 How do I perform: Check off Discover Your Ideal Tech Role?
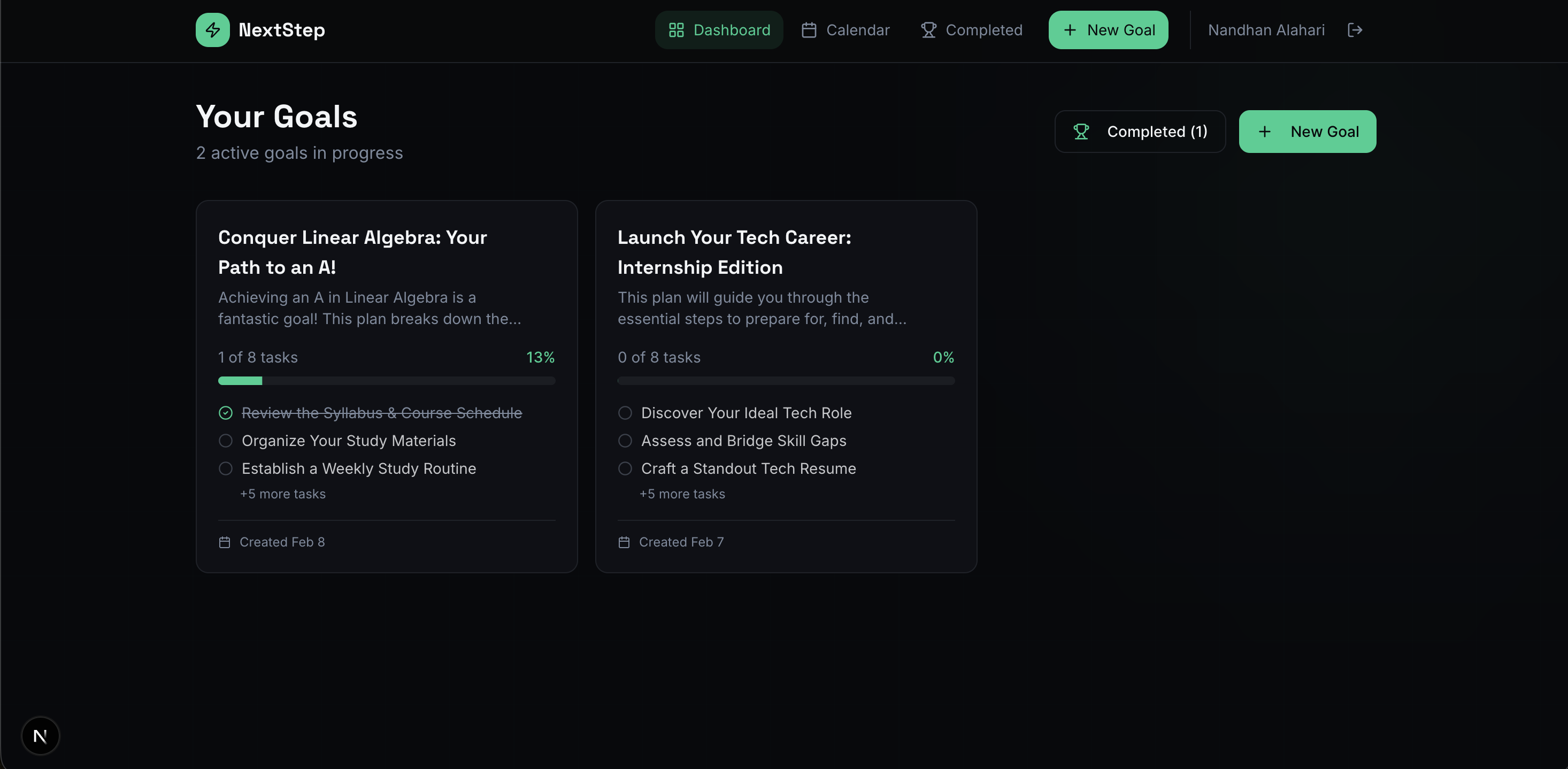pyautogui.click(x=625, y=413)
